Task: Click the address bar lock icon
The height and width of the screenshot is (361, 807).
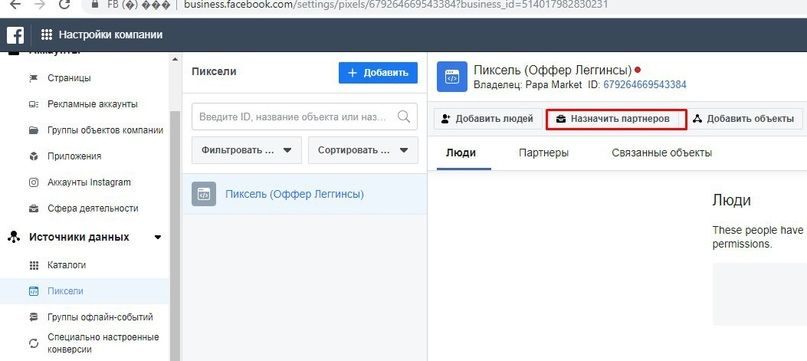Action: 94,4
